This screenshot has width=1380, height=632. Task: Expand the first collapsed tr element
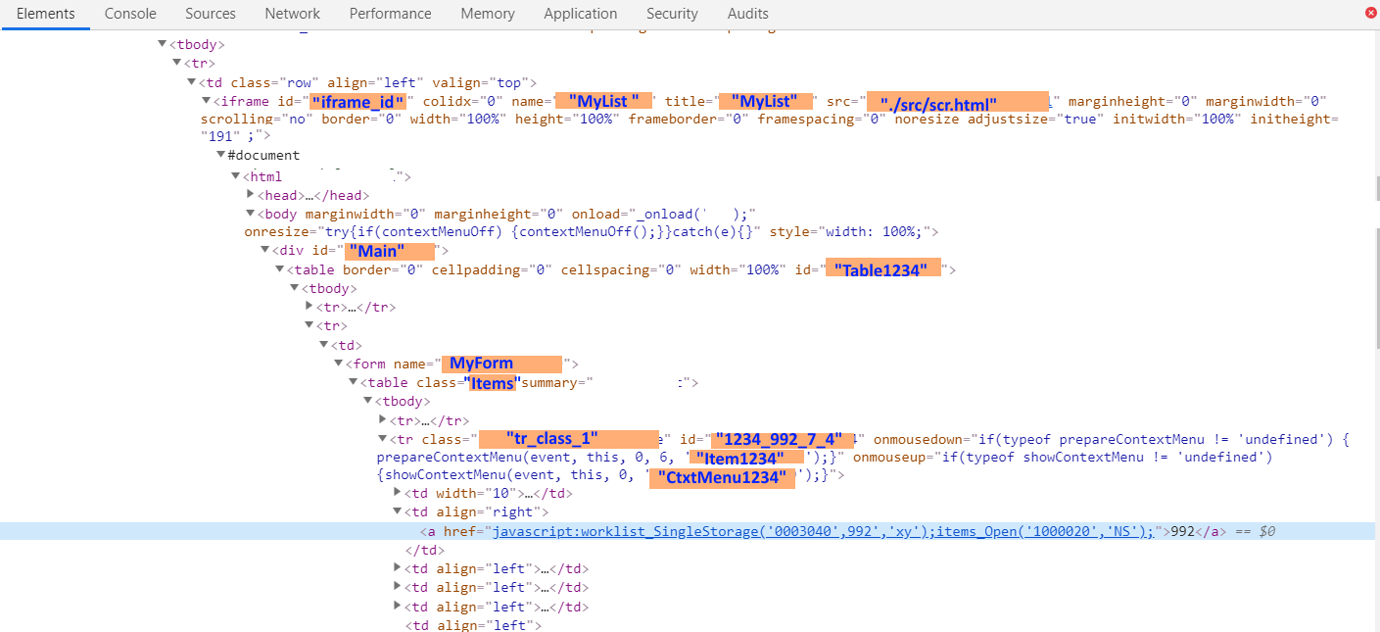point(308,306)
